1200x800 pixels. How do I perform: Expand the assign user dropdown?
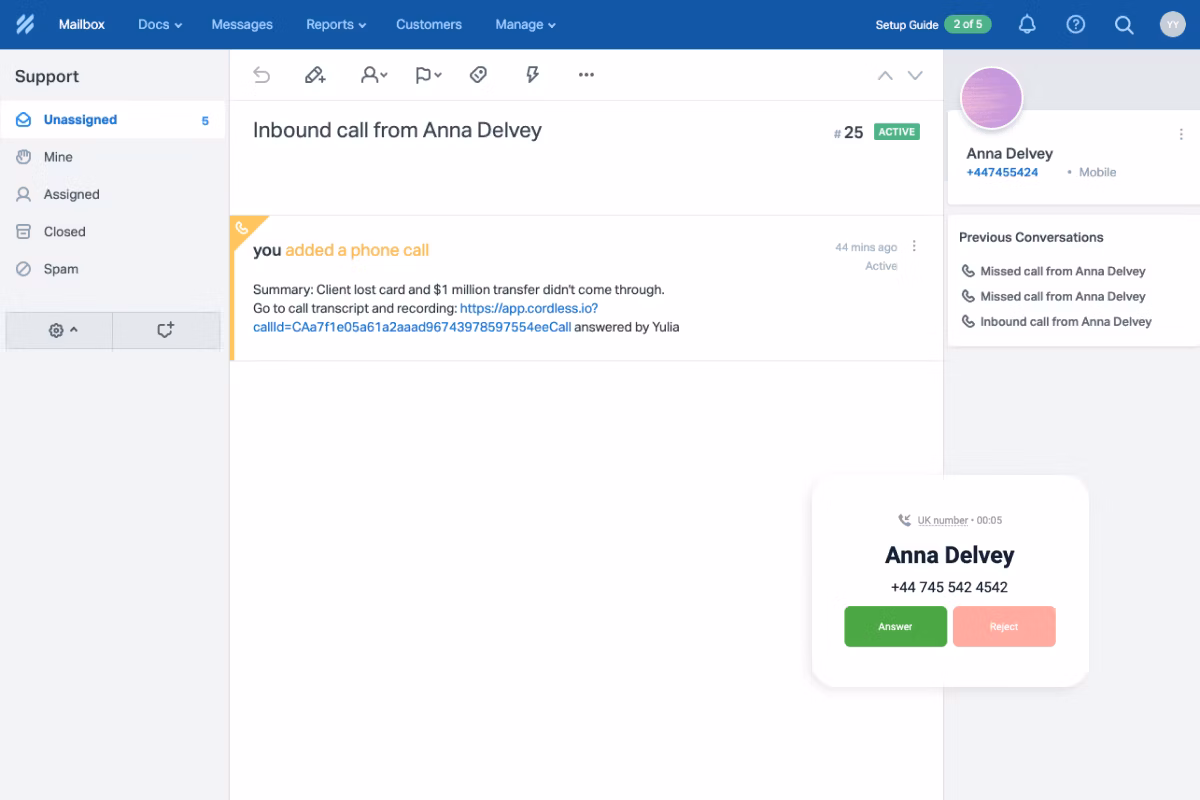click(x=374, y=75)
